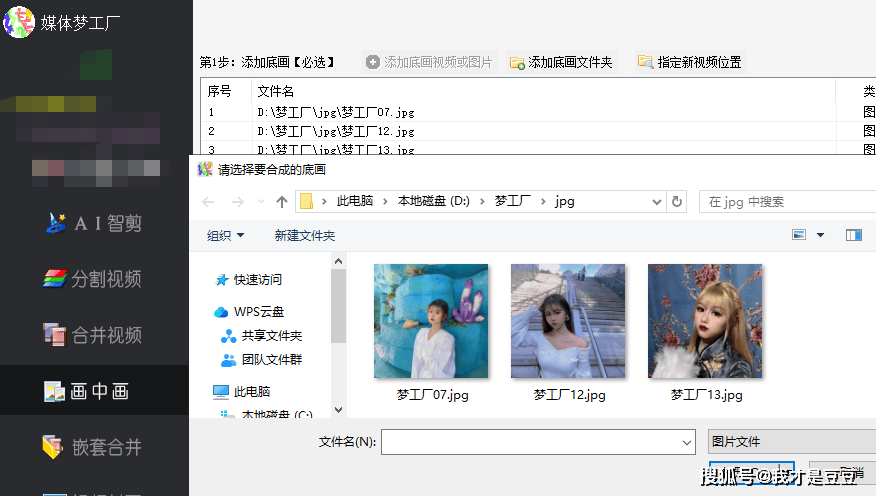
Task: Open view options dropdown arrow
Action: (821, 235)
